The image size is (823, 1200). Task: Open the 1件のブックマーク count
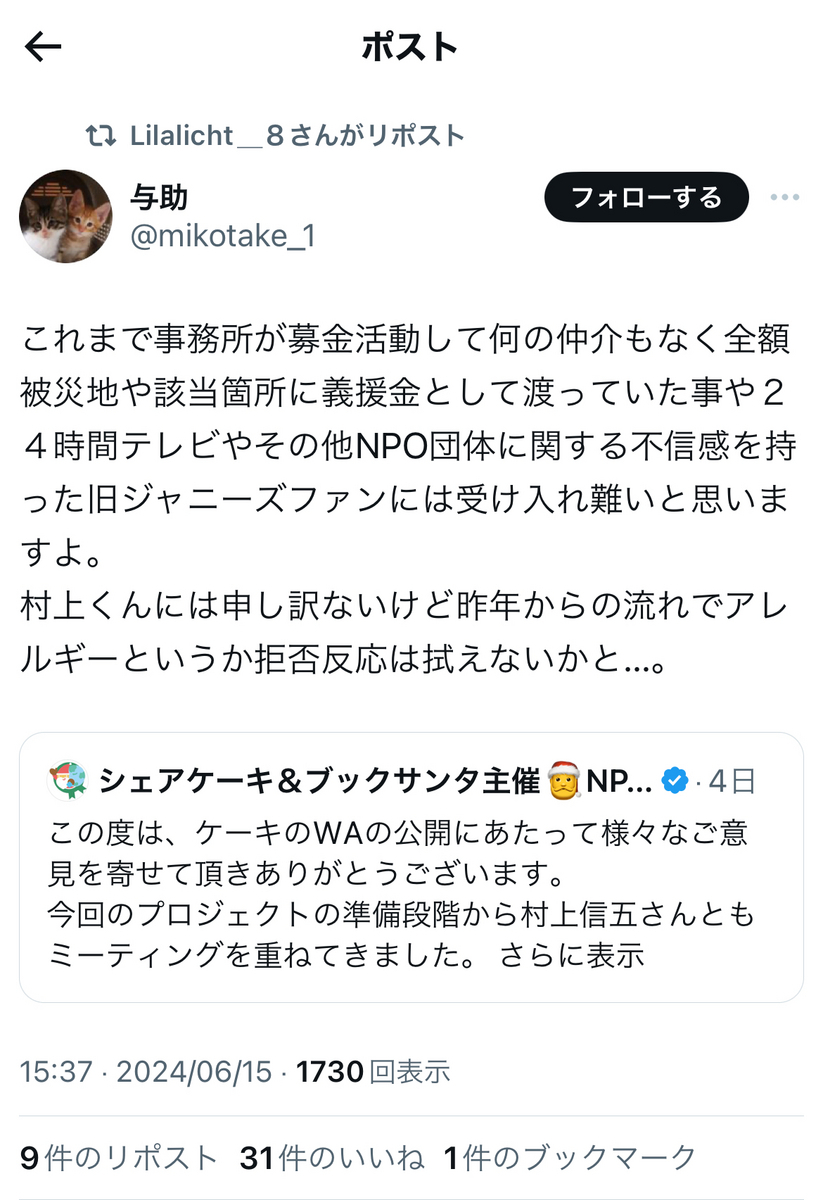tap(570, 1158)
